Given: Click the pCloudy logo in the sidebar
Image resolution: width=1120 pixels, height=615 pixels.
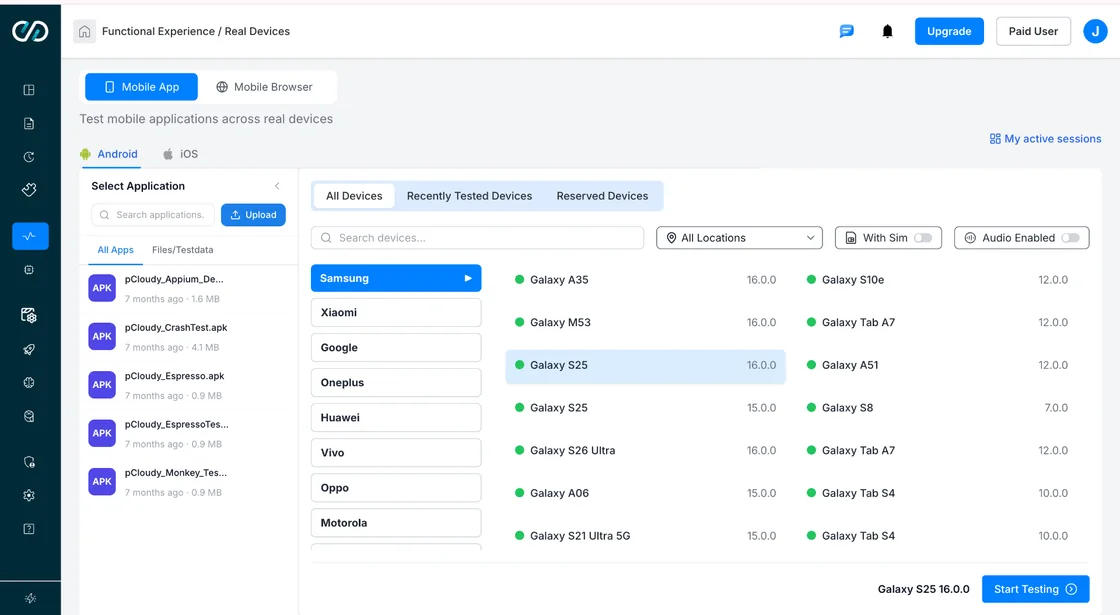Looking at the screenshot, I should [30, 31].
